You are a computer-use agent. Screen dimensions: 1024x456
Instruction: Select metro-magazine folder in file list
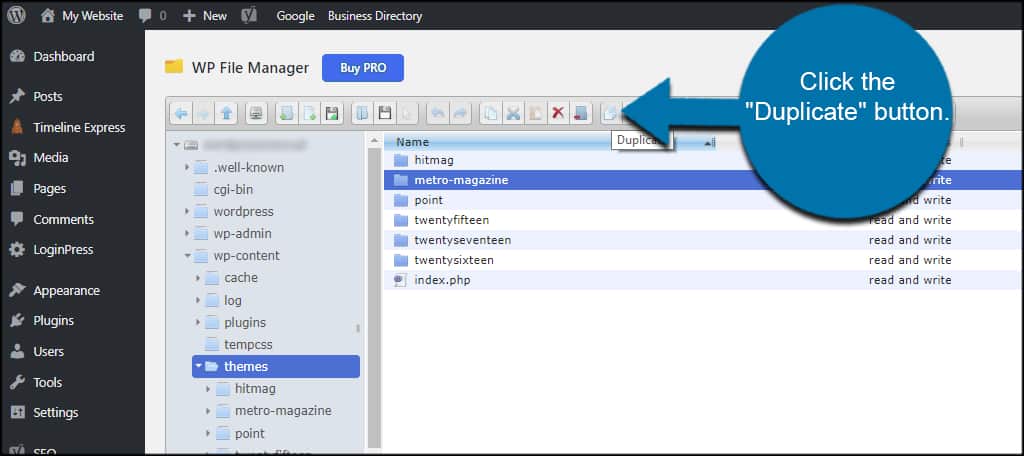(x=702, y=180)
